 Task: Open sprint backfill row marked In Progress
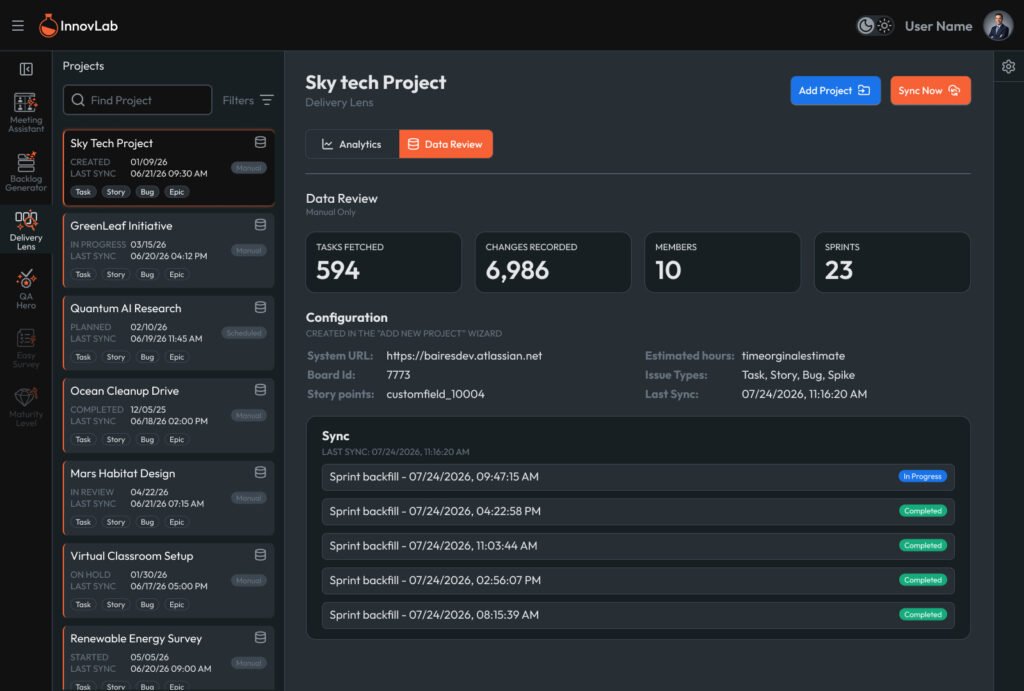pos(638,477)
